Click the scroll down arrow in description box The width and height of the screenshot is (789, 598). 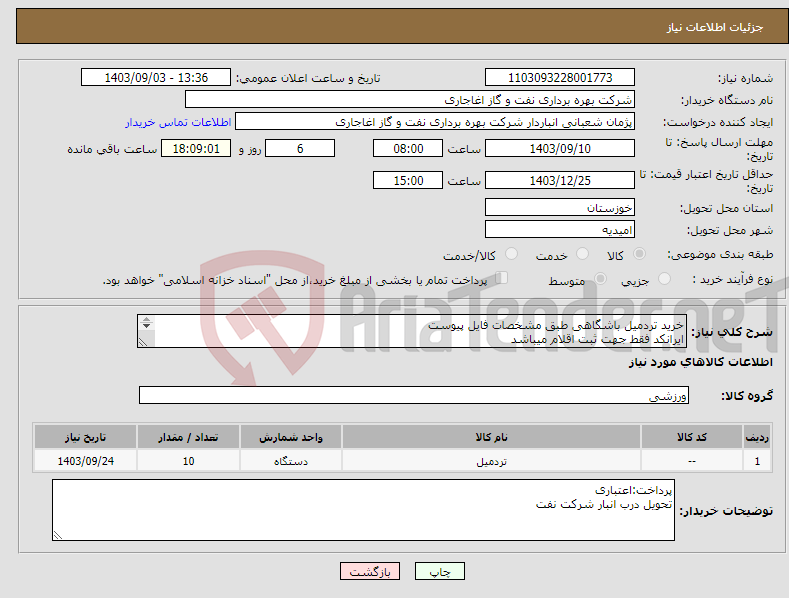pyautogui.click(x=146, y=326)
